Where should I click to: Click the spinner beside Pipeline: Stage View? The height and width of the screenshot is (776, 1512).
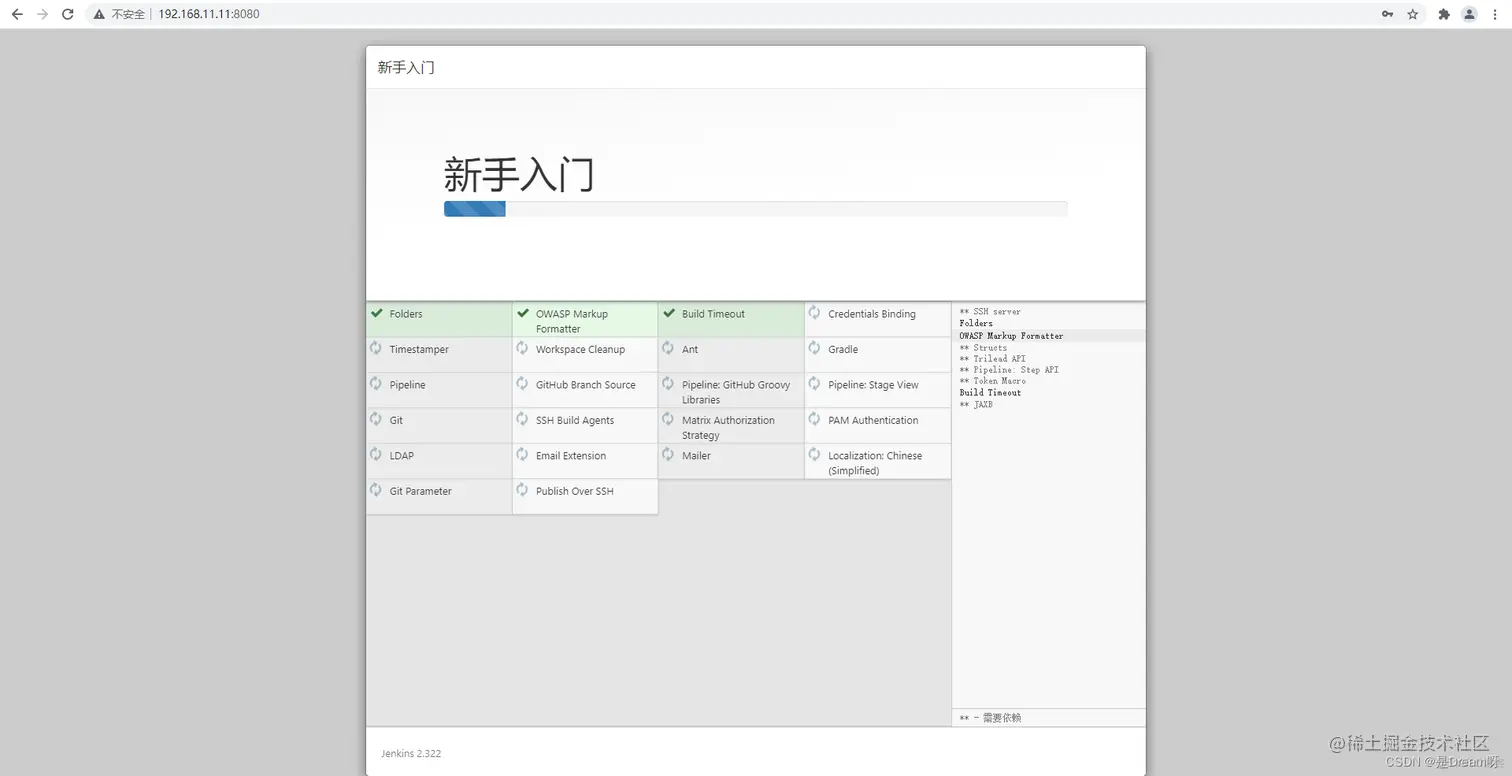click(x=814, y=384)
